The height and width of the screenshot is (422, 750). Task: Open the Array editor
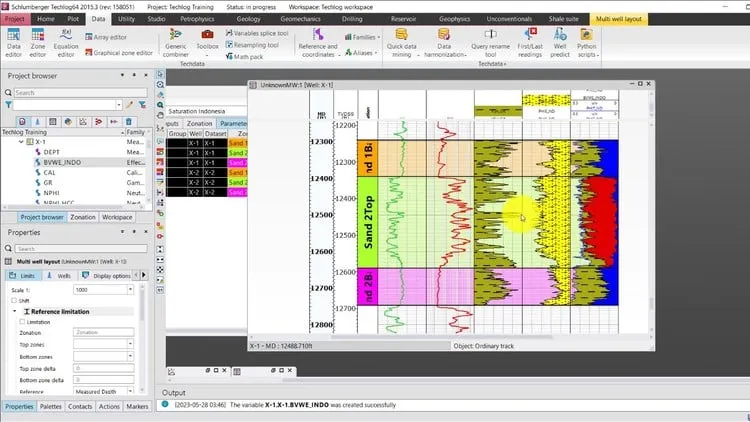tap(106, 37)
